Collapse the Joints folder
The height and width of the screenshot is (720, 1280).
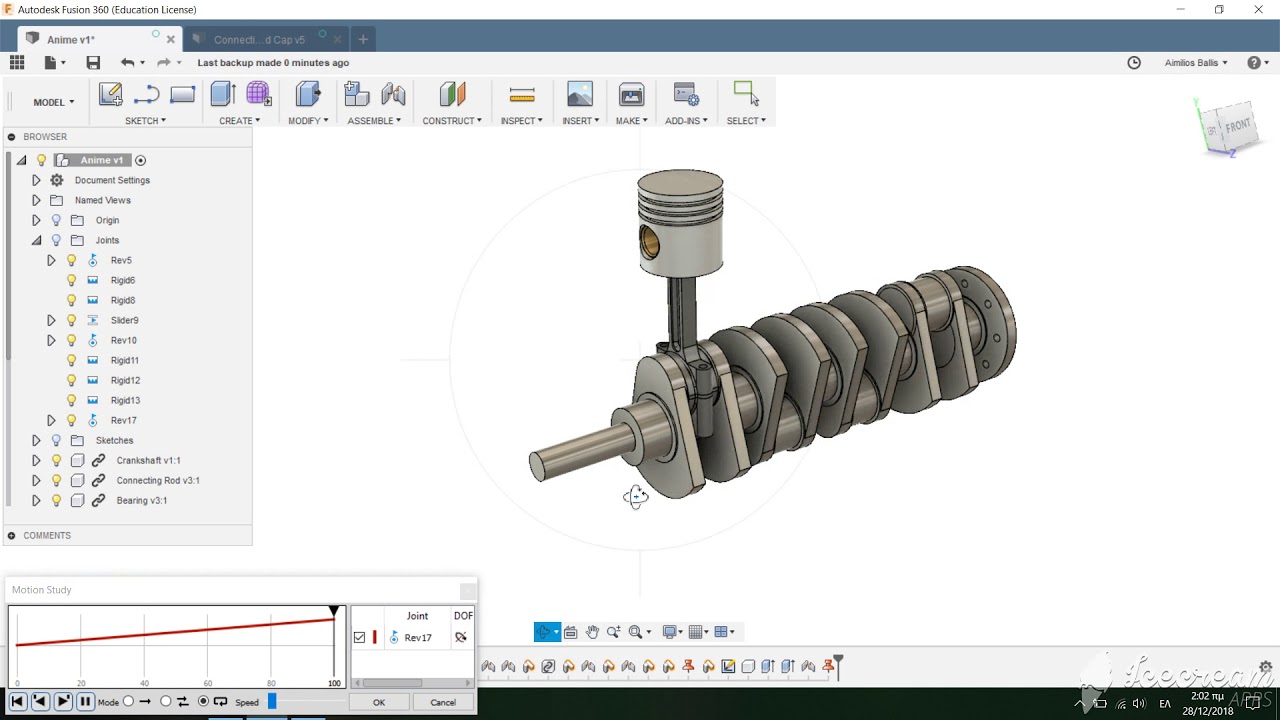click(x=36, y=240)
